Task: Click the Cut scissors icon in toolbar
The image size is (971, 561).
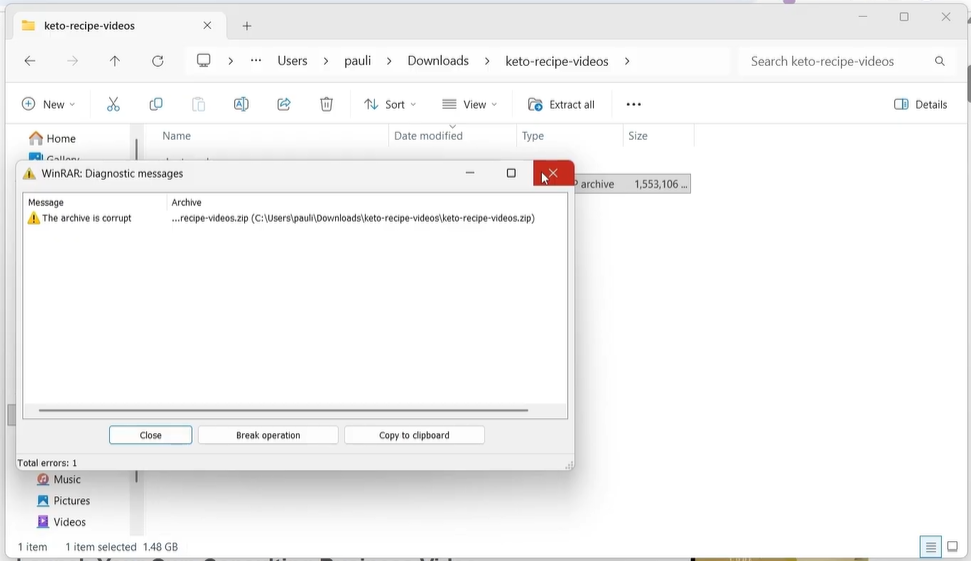Action: tap(113, 104)
